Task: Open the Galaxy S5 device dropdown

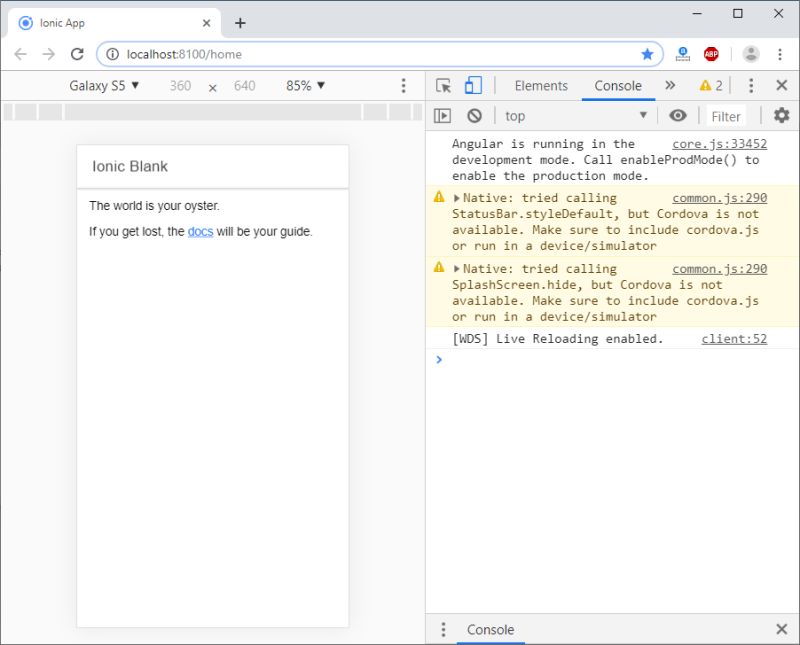Action: tap(104, 85)
